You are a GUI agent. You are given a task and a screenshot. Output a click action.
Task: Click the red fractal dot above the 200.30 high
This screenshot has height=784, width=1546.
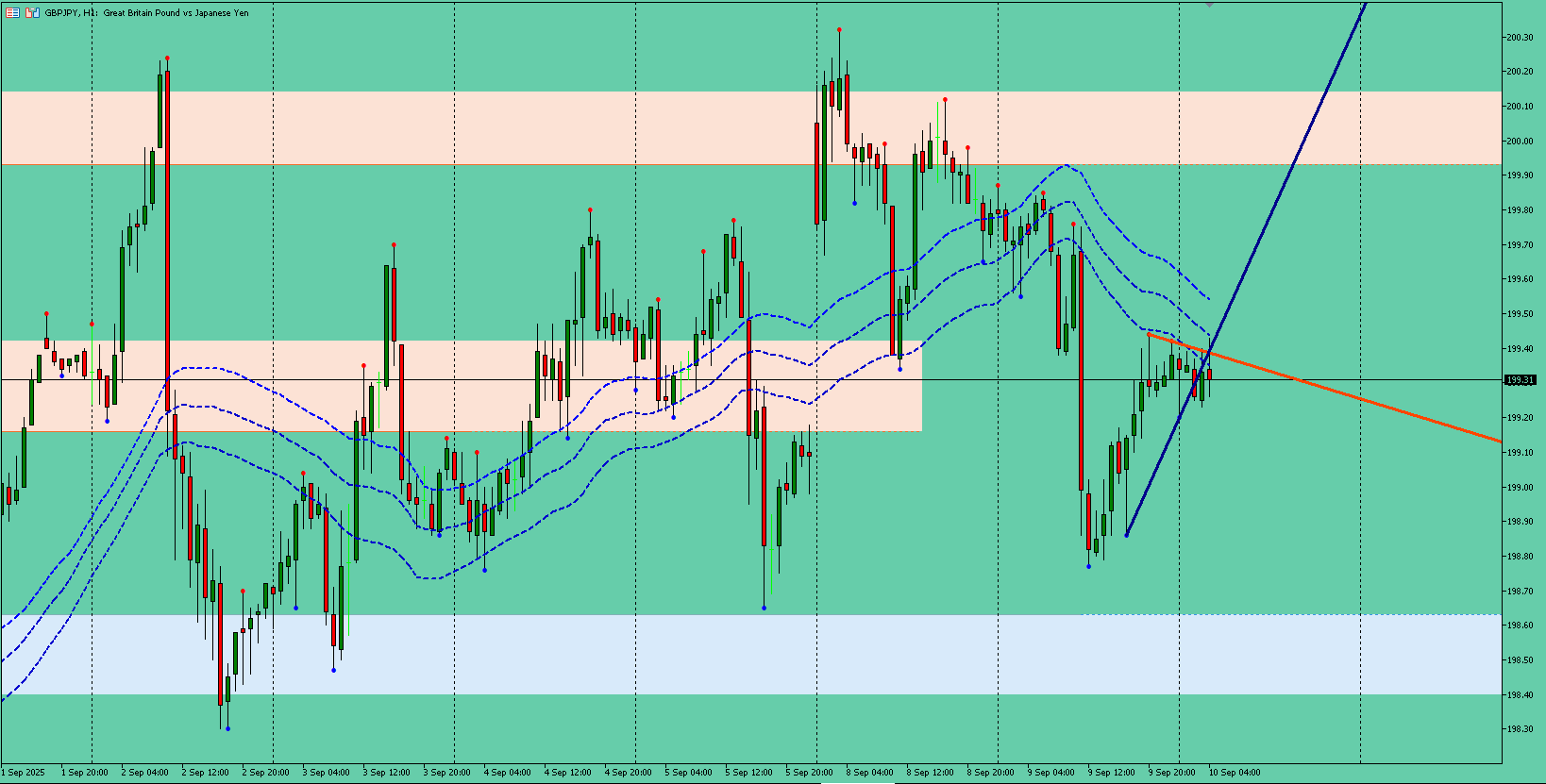click(x=839, y=30)
